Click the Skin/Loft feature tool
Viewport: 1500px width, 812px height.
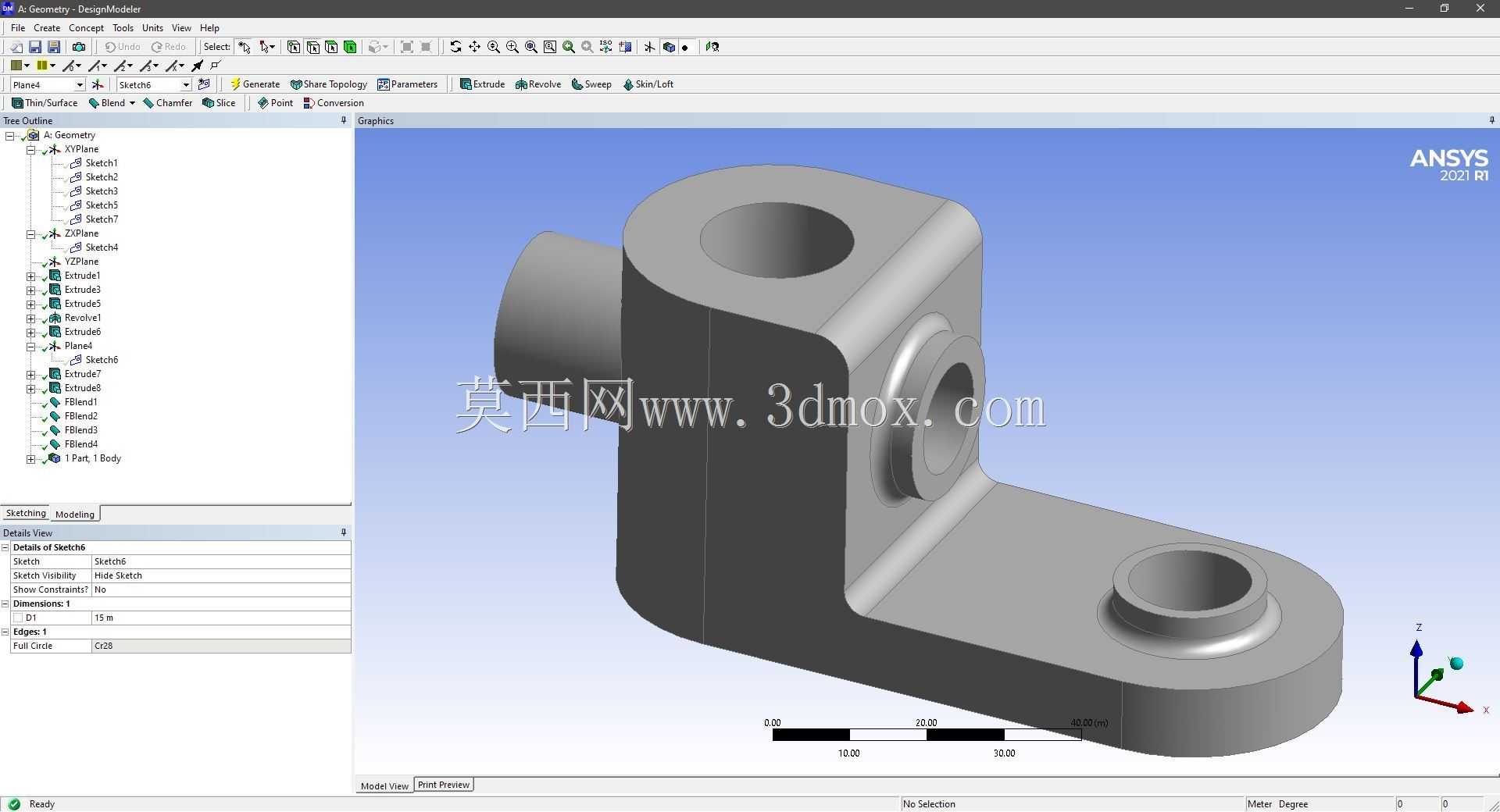tap(648, 84)
